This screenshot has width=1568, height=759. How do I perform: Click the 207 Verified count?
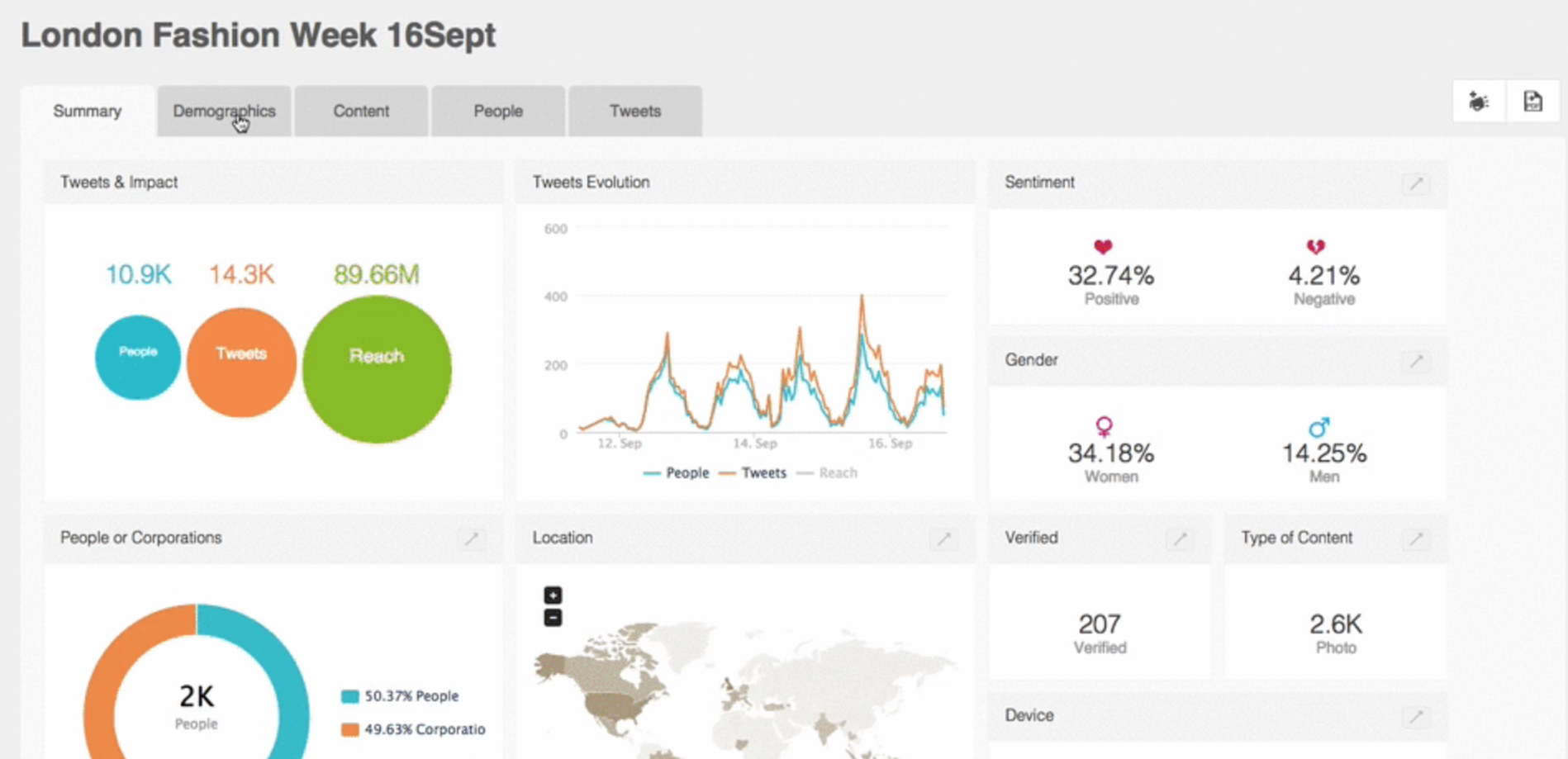pos(1100,624)
